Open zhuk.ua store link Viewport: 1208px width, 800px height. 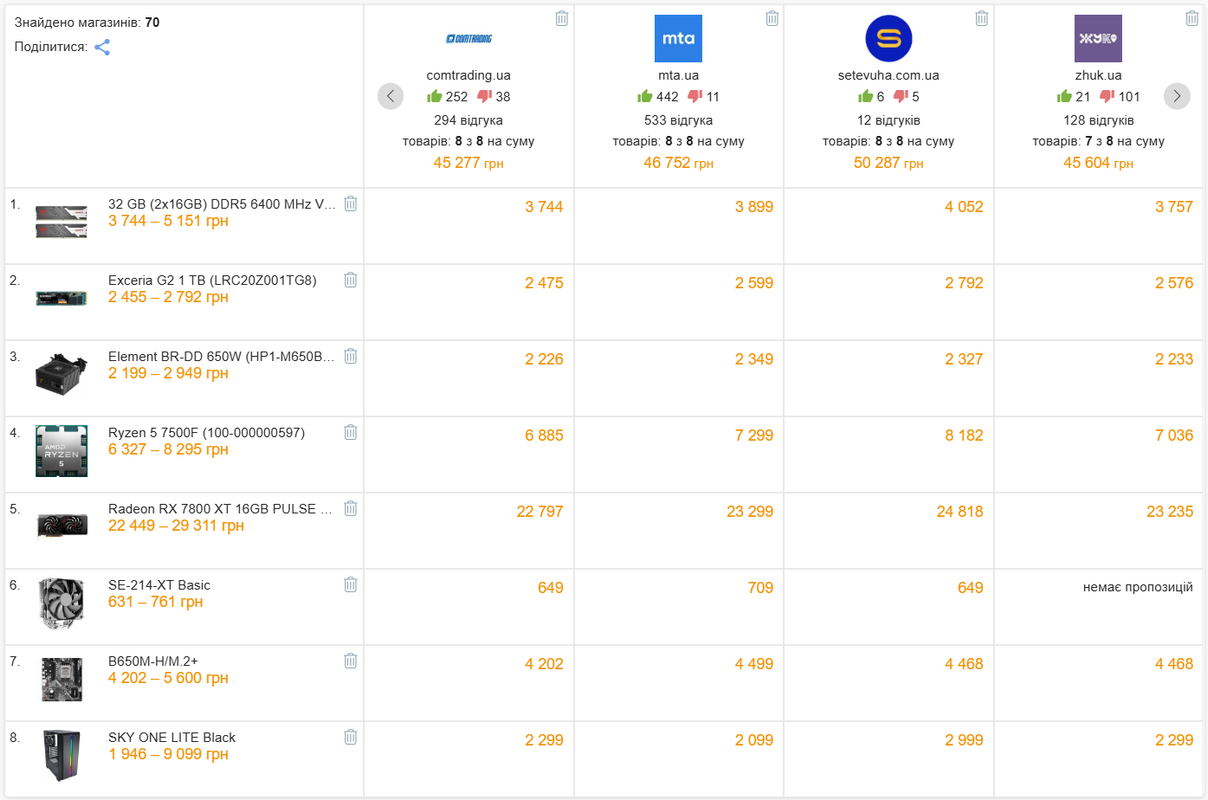click(x=1098, y=75)
